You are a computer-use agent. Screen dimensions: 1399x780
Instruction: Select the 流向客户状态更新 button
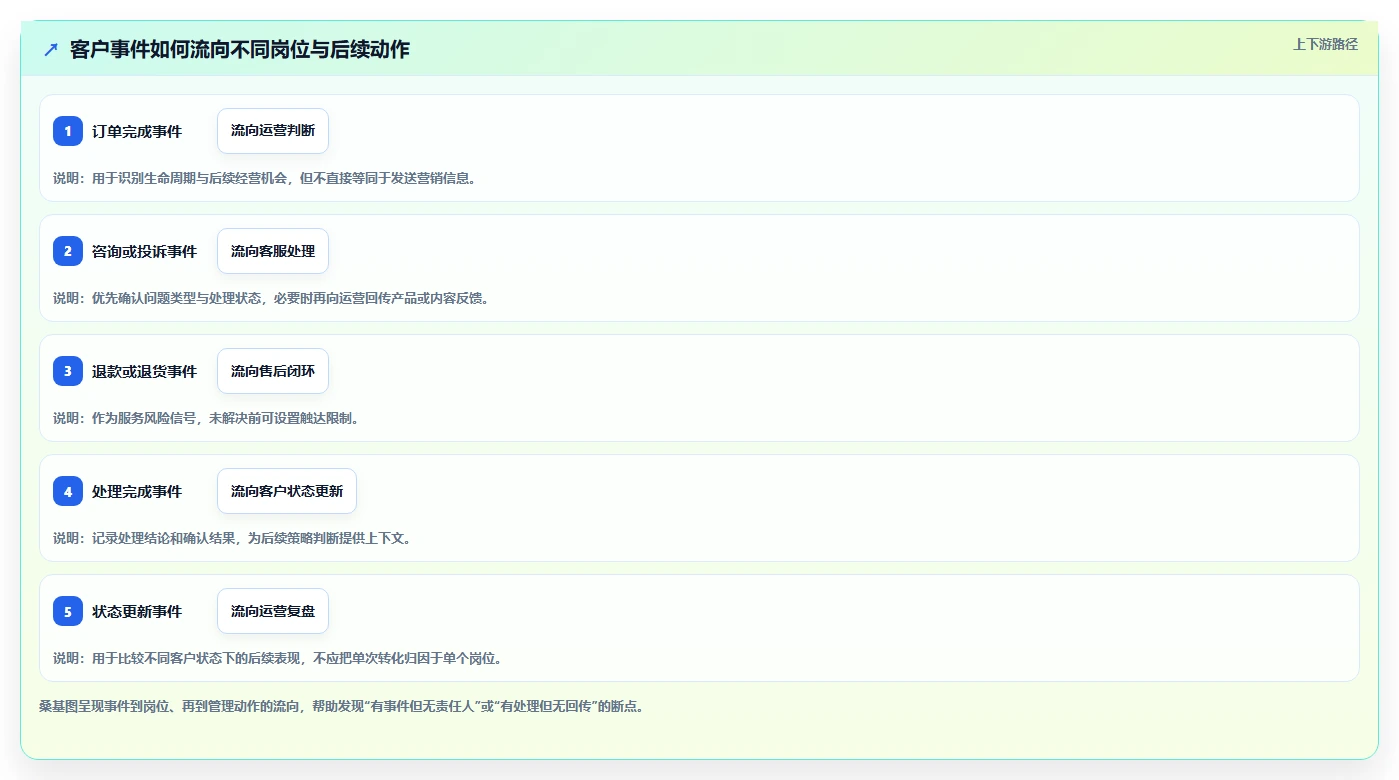pos(287,491)
